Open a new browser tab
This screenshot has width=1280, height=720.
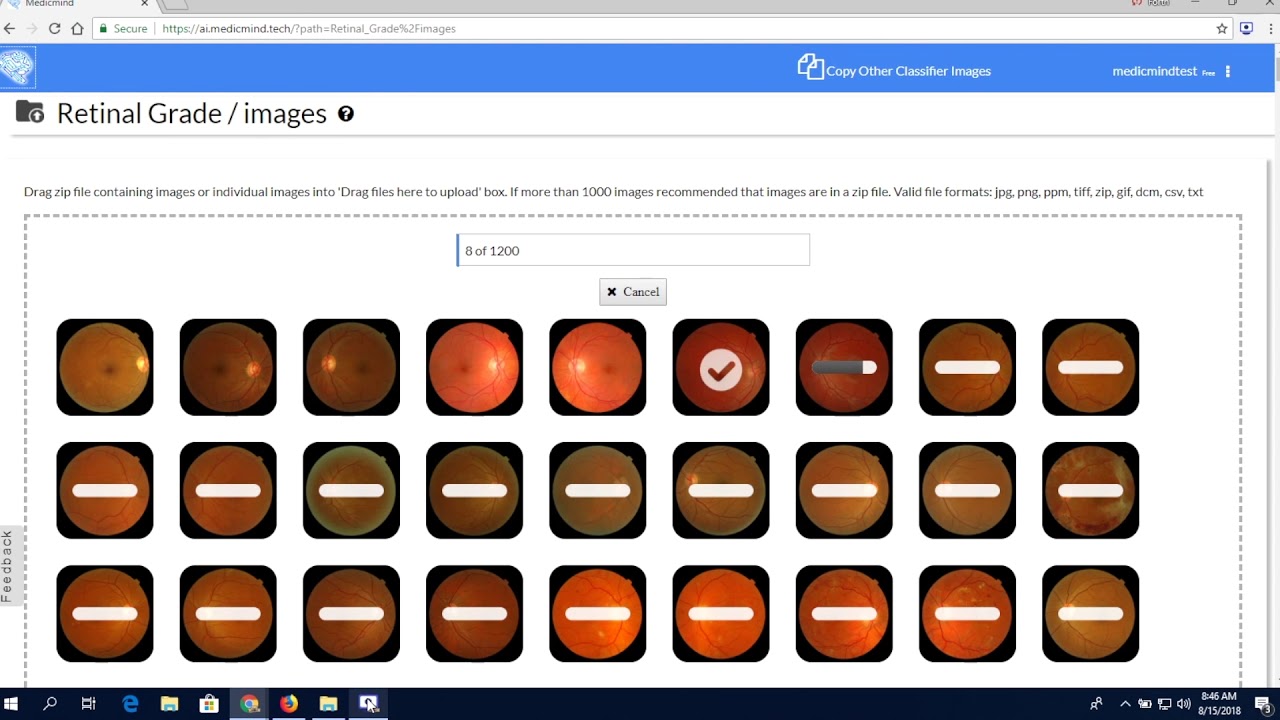pyautogui.click(x=175, y=4)
